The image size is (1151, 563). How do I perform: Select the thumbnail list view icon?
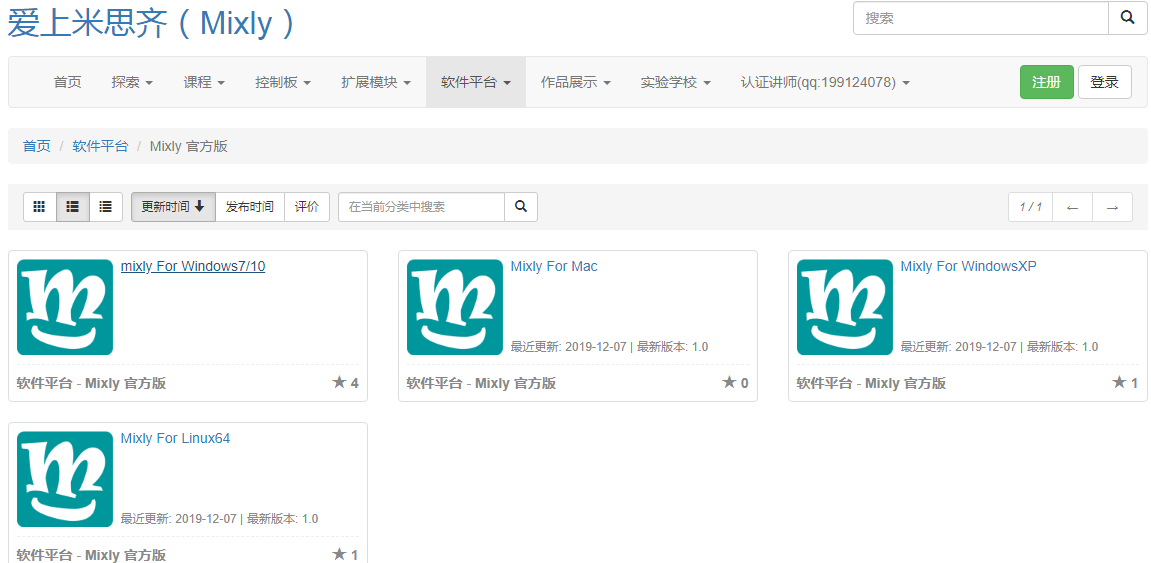pyautogui.click(x=73, y=207)
